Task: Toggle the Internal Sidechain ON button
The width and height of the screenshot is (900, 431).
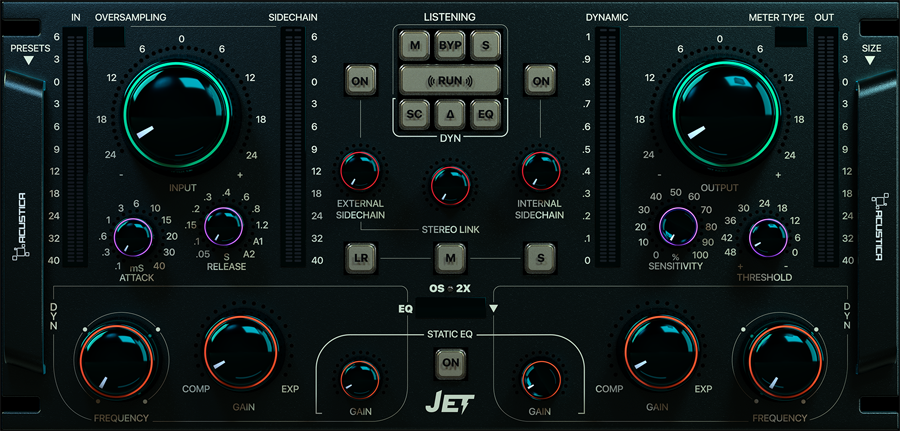Action: coord(541,81)
